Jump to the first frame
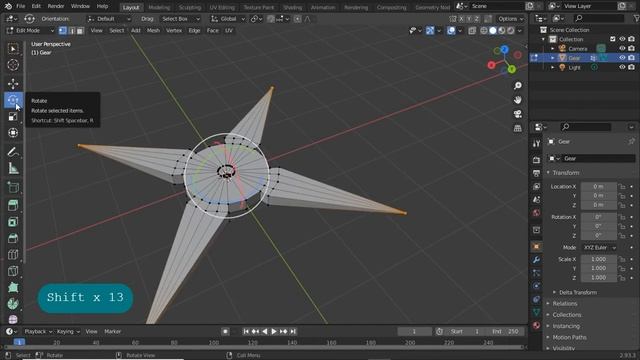 pyautogui.click(x=246, y=331)
